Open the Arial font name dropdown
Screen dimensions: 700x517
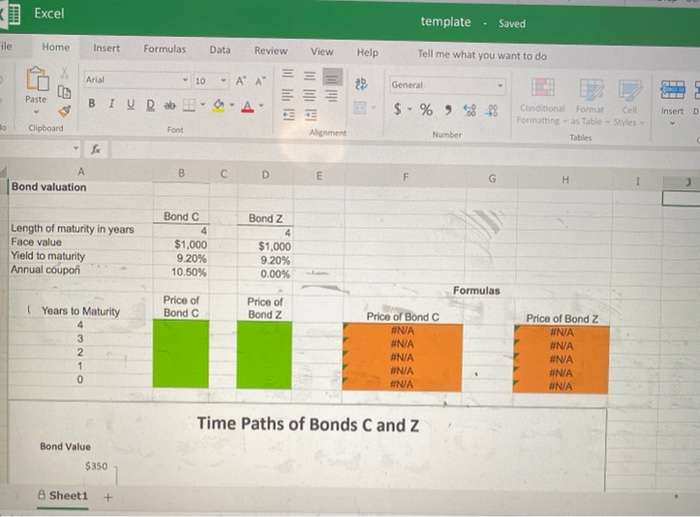[x=185, y=80]
